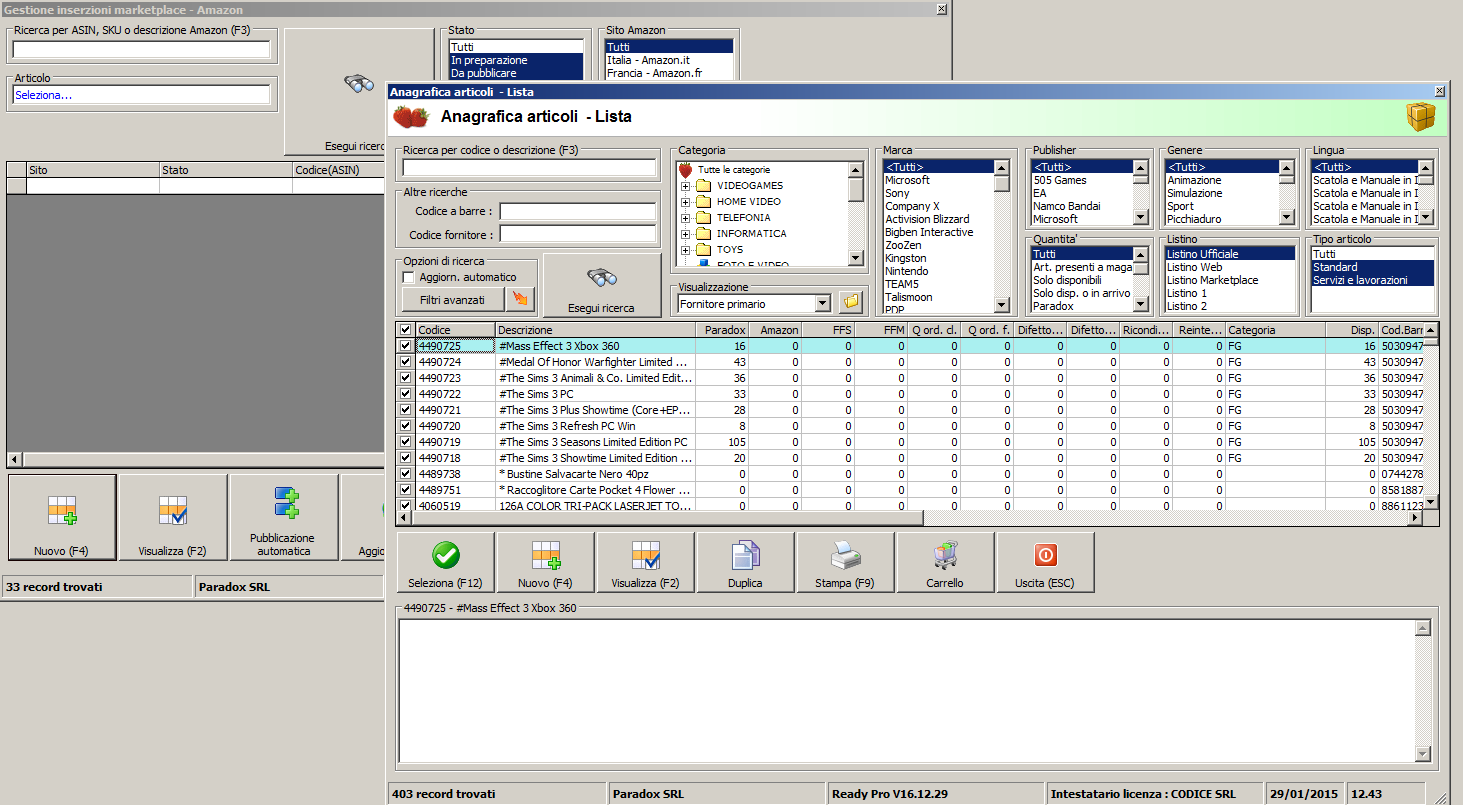Exit with the Uscita (ESC) button
Screen dimensions: 1463x805
[x=1045, y=562]
